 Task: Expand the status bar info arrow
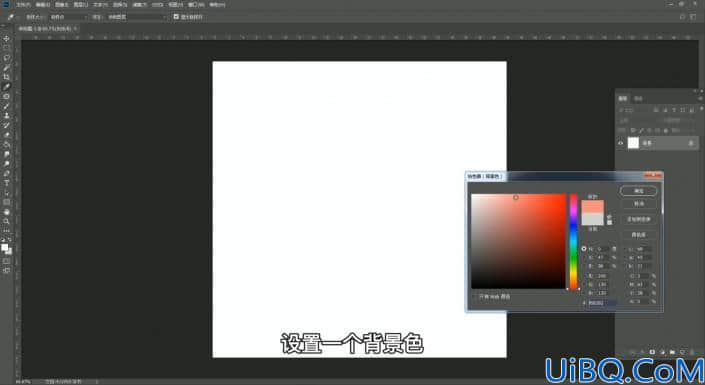coord(96,382)
